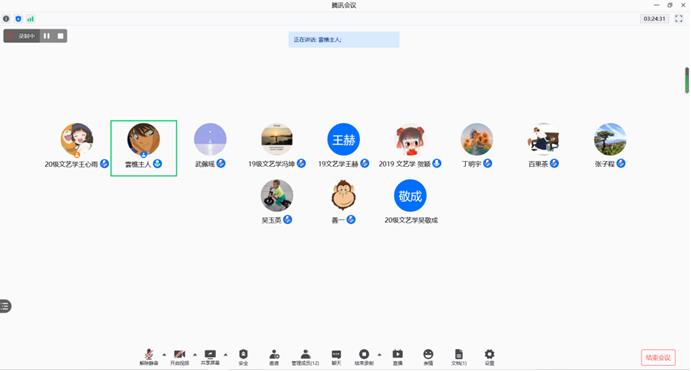Turn on the video camera
This screenshot has height=371, width=691.
coord(179,357)
